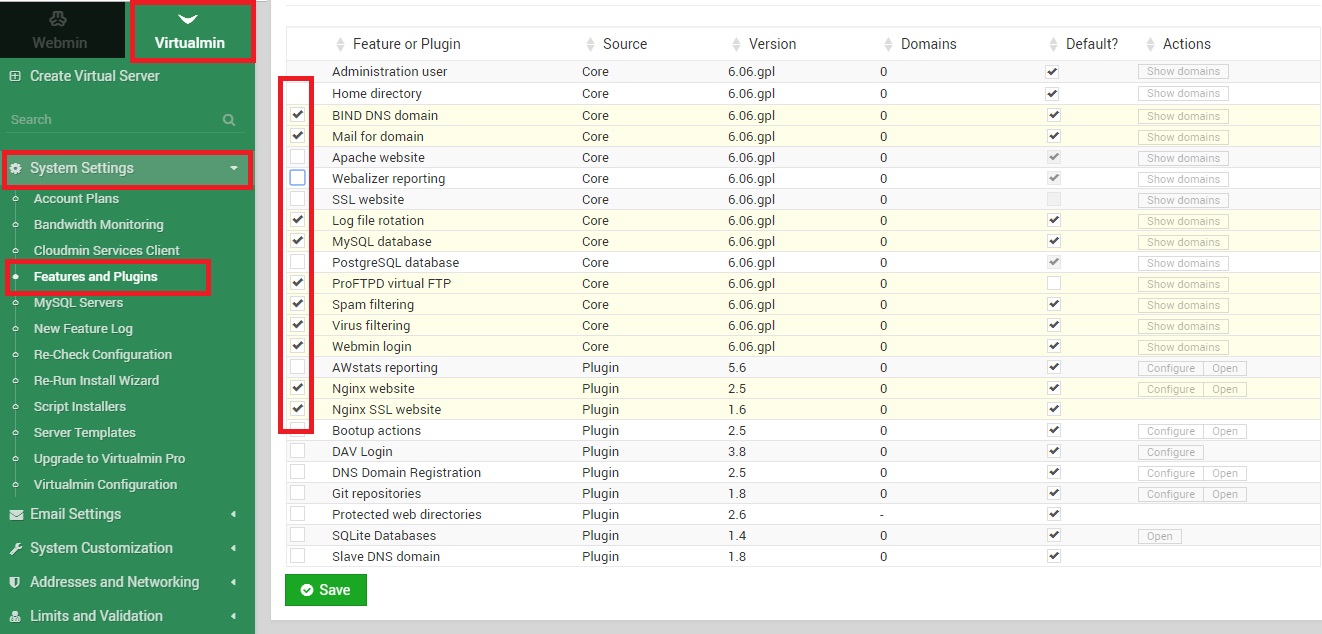Open Server Templates
Image resolution: width=1322 pixels, height=634 pixels.
(84, 432)
